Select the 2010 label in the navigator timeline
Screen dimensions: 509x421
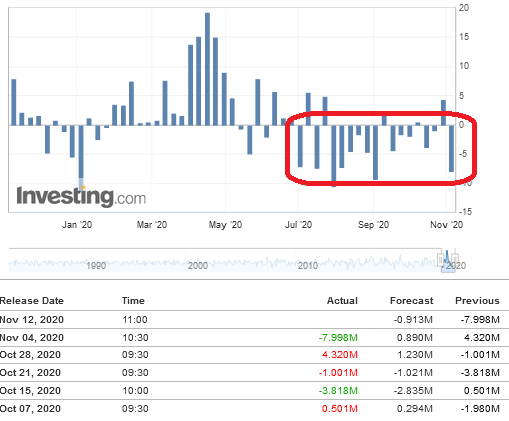(308, 266)
